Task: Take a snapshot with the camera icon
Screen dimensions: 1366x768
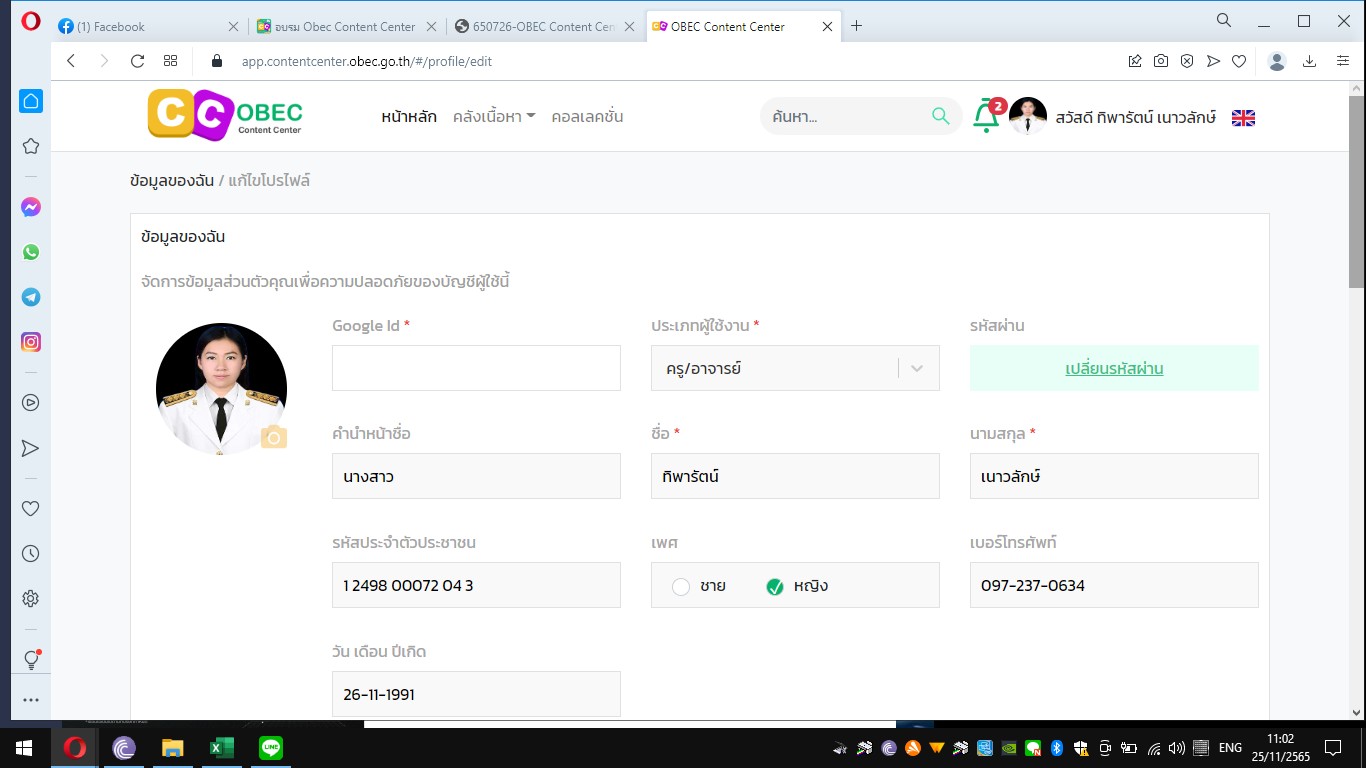Action: point(1161,61)
